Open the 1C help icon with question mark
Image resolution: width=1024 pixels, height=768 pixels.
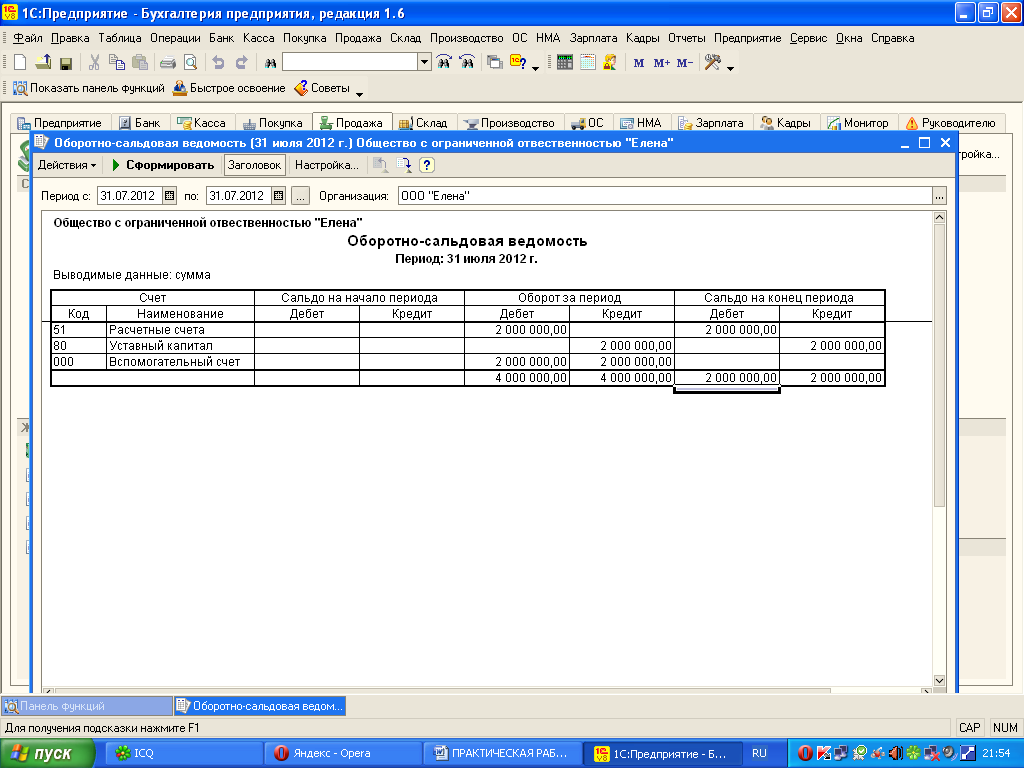518,63
